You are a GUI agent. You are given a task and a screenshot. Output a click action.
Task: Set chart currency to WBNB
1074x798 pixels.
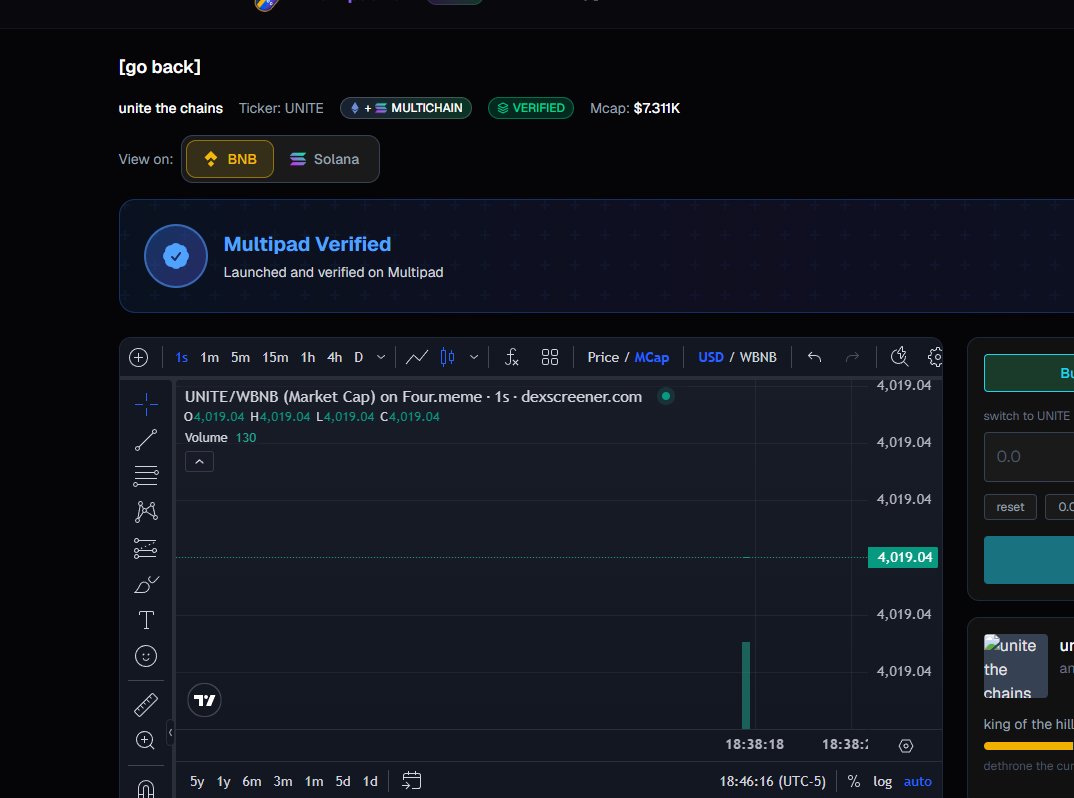[x=758, y=358]
